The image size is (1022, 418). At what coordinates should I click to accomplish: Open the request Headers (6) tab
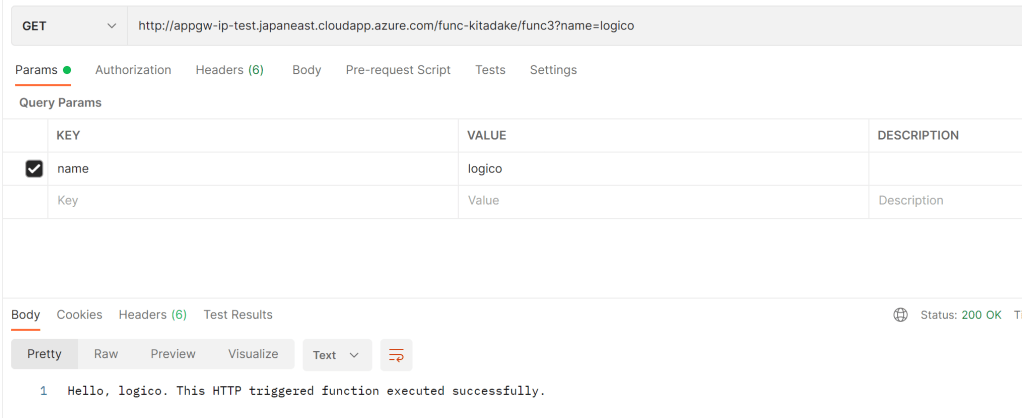click(229, 70)
